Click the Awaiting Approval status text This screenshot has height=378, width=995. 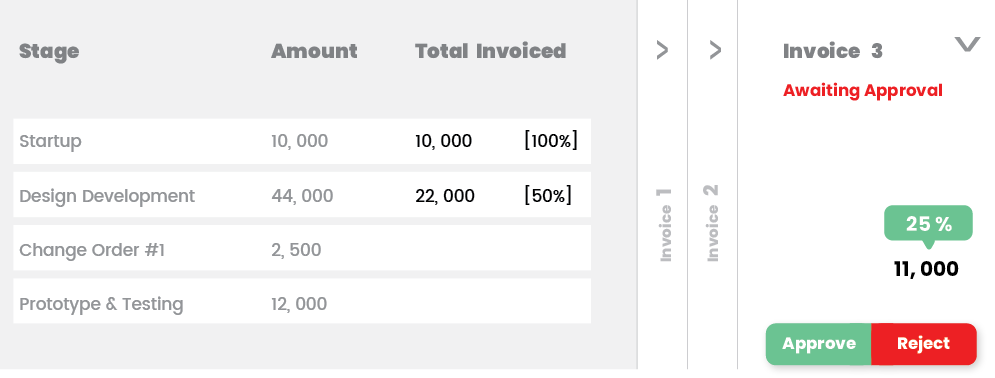pyautogui.click(x=862, y=91)
